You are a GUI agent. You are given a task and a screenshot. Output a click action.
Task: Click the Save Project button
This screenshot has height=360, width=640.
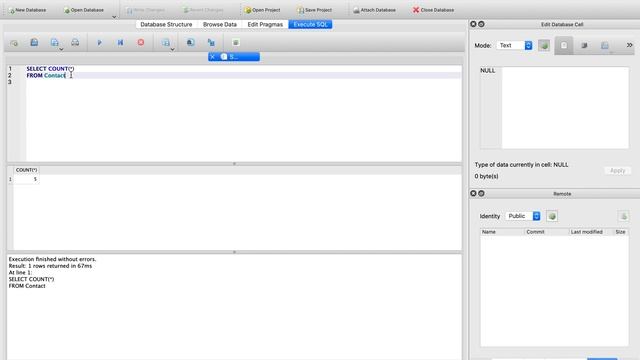point(314,10)
